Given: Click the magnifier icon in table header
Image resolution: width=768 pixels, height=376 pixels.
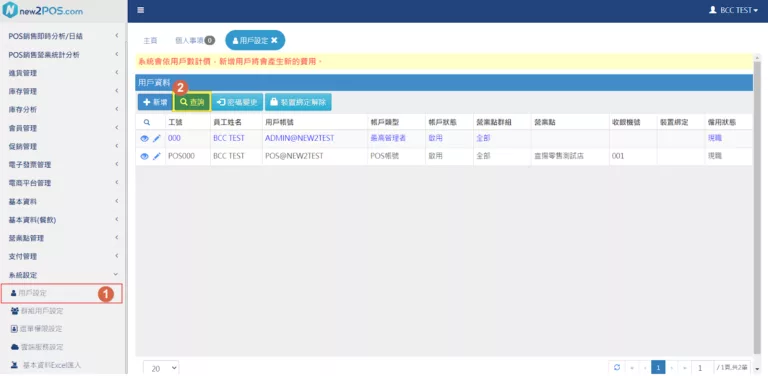Looking at the screenshot, I should pyautogui.click(x=146, y=122).
